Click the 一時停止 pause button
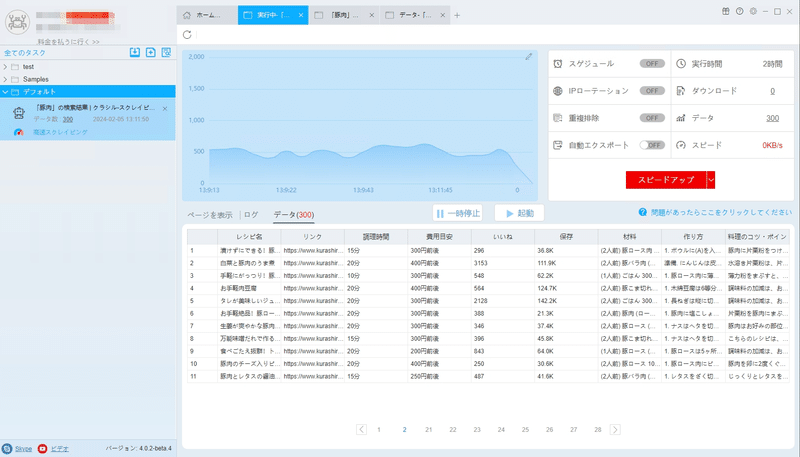The height and width of the screenshot is (457, 800). pyautogui.click(x=458, y=213)
